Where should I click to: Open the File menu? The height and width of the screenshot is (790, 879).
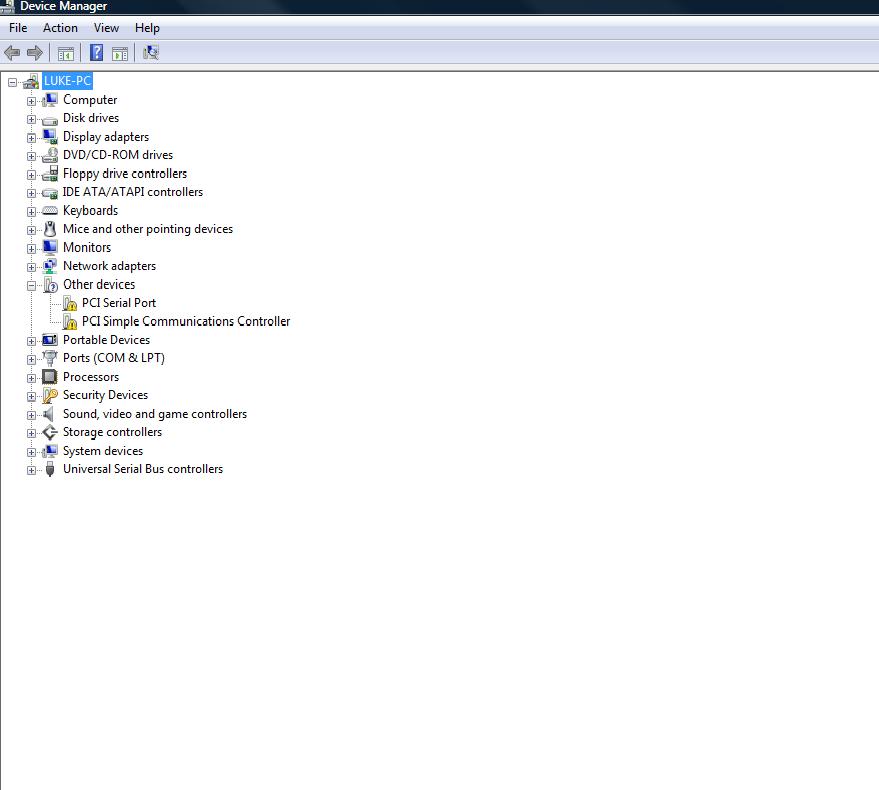coord(17,27)
